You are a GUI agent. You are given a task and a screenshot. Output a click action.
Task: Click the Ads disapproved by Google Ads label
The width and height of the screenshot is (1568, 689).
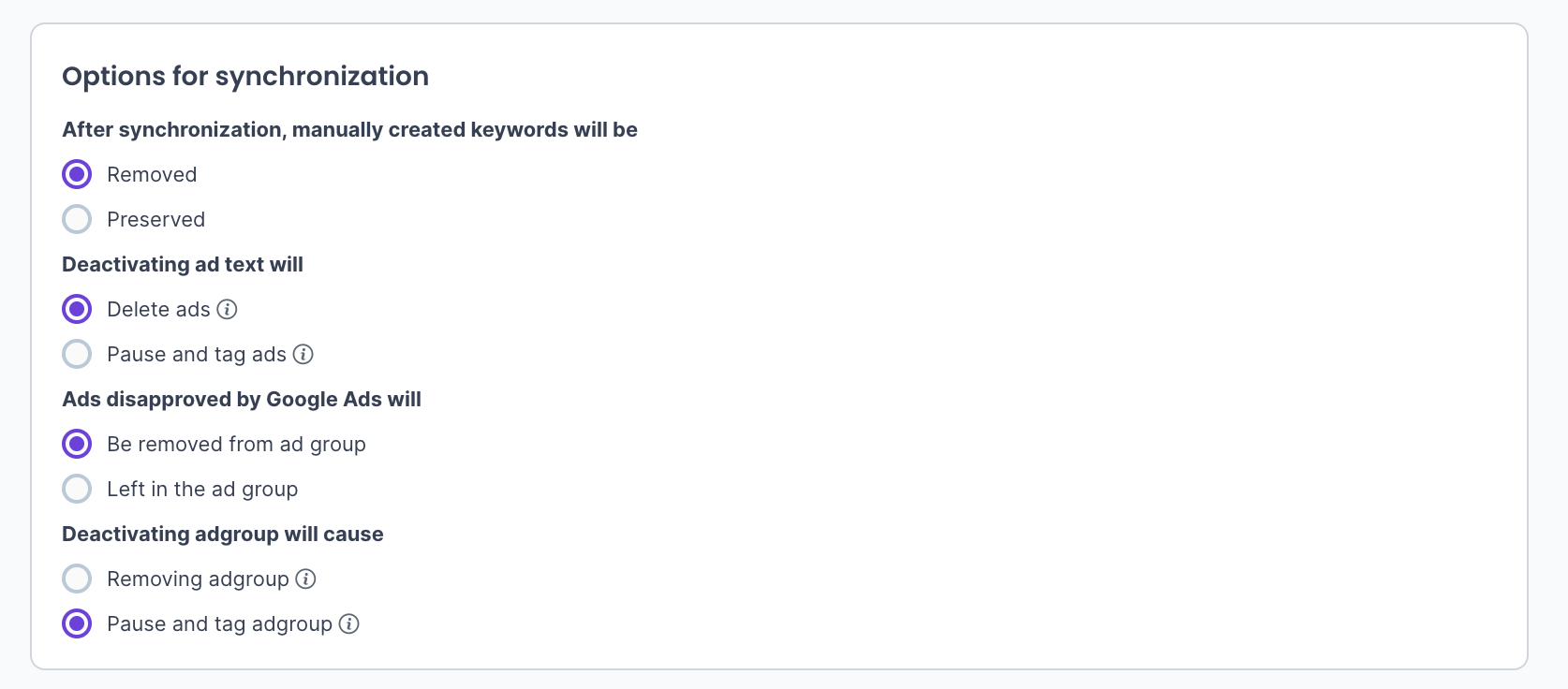click(242, 399)
